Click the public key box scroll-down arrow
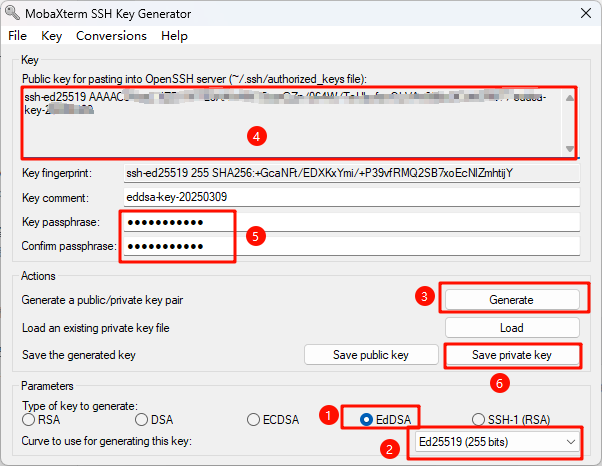This screenshot has height=466, width=602. point(570,149)
